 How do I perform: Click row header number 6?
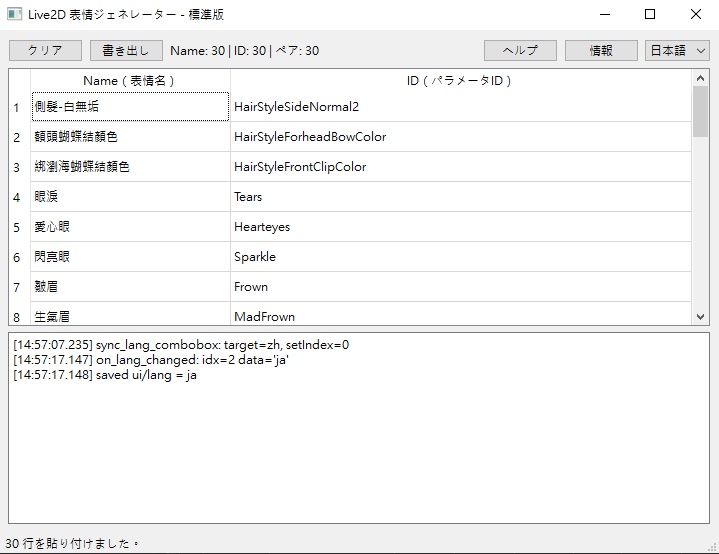tap(19, 257)
